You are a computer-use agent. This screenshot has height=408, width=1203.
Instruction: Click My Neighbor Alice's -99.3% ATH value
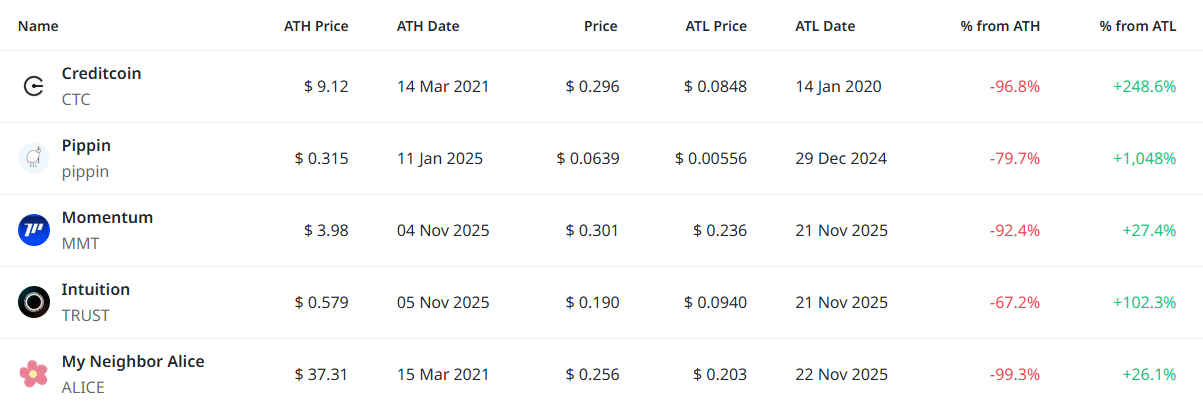(x=1014, y=374)
